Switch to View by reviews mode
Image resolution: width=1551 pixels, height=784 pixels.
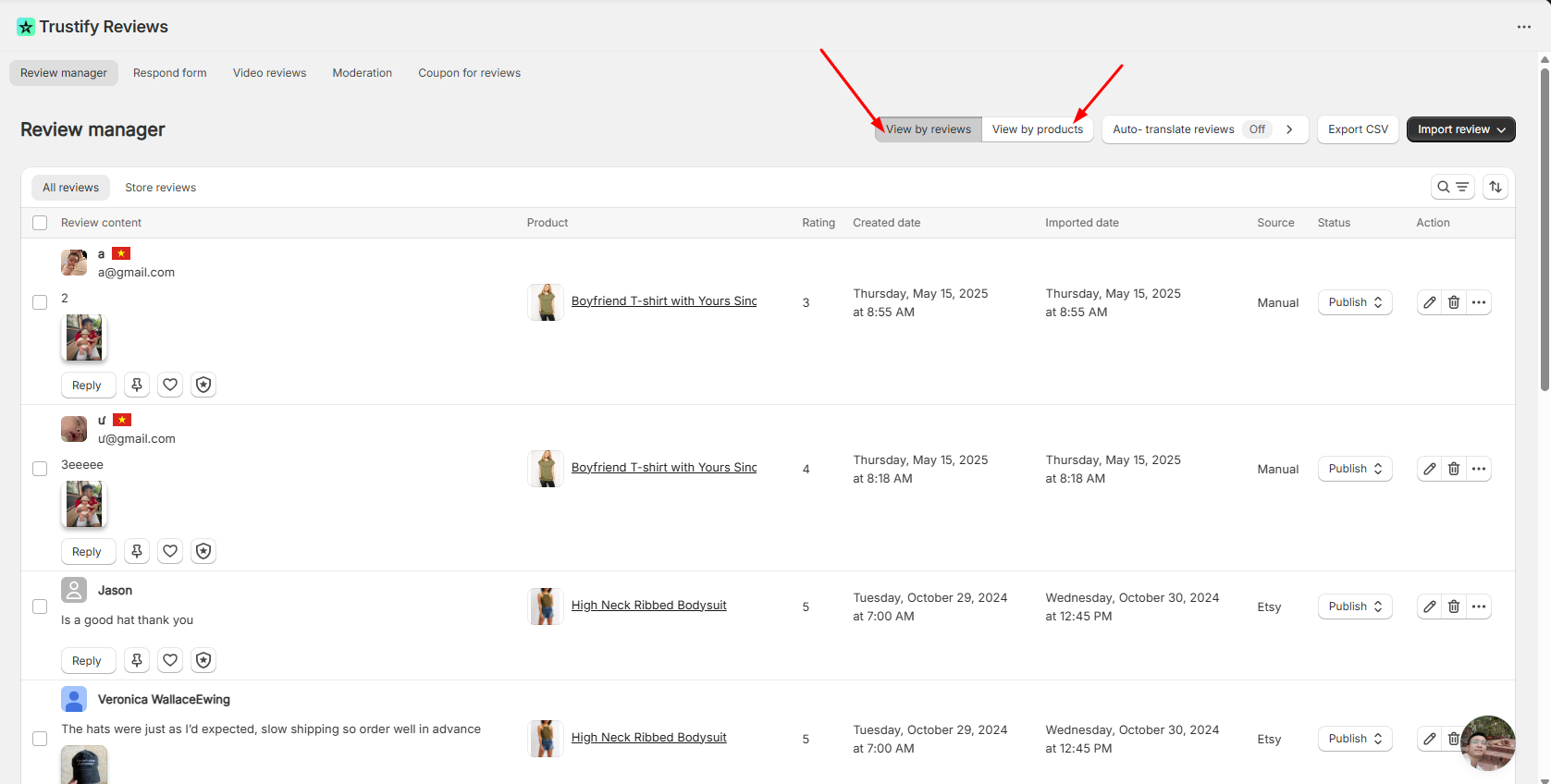pos(929,129)
